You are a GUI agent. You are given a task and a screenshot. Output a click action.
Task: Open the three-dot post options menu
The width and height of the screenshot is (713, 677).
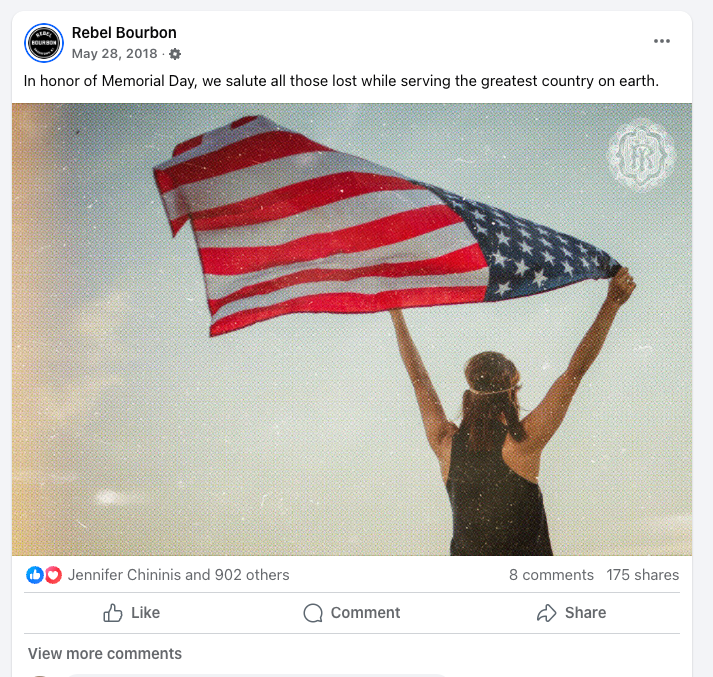point(662,41)
